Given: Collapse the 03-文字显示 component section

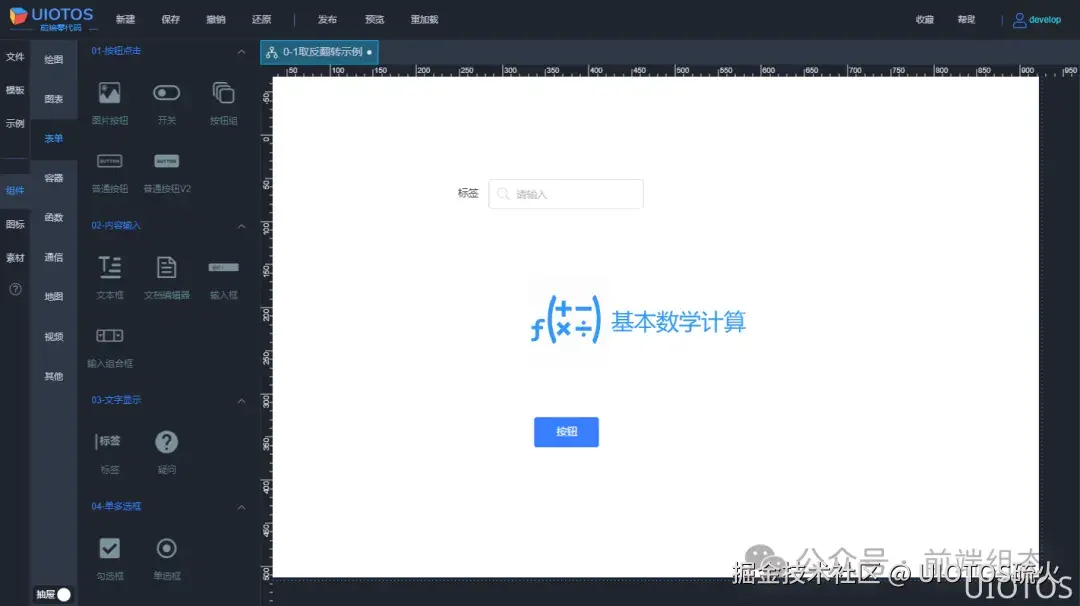Looking at the screenshot, I should pos(241,399).
